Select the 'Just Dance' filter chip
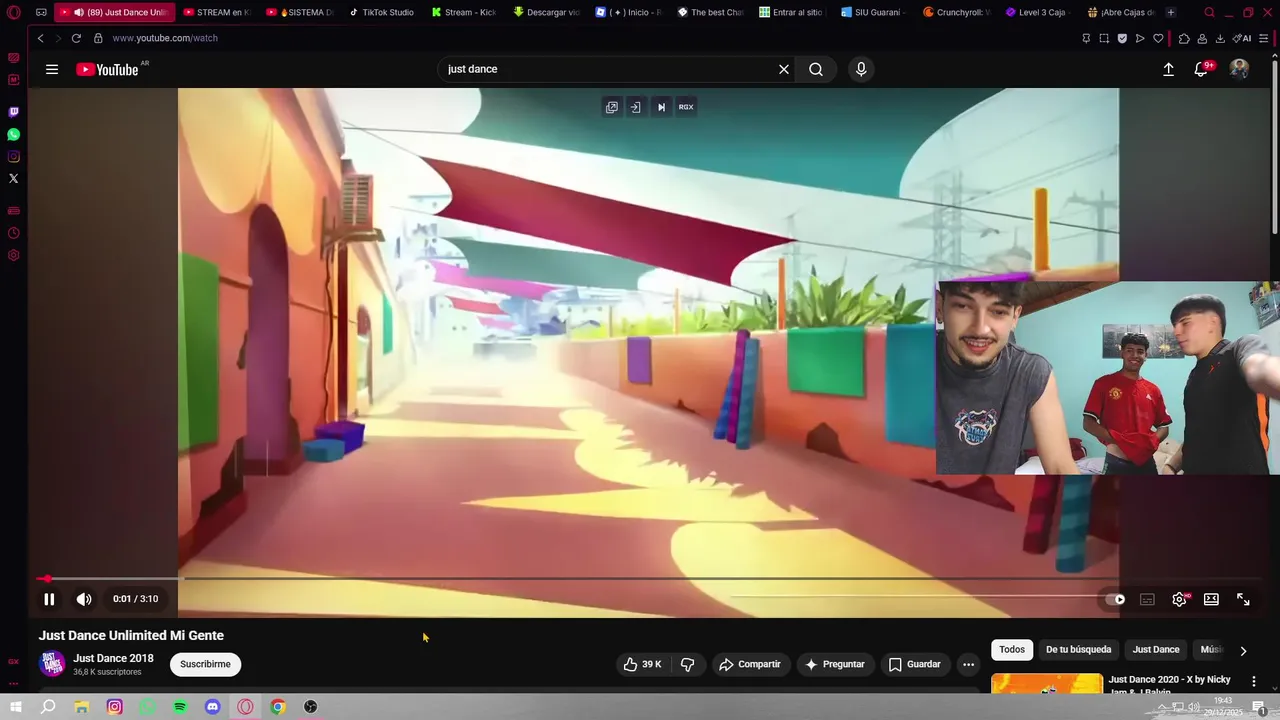This screenshot has height=720, width=1280. click(1156, 650)
